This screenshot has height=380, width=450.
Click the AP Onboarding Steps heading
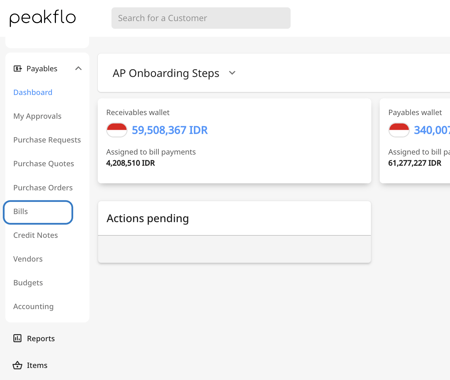166,73
